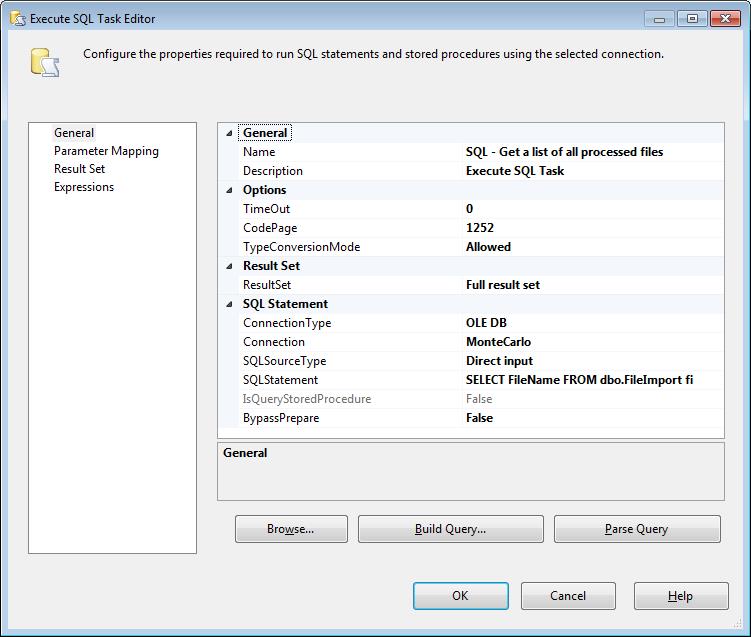Screen dimensions: 751x637
Task: Click Parse Query button
Action: pyautogui.click(x=637, y=529)
